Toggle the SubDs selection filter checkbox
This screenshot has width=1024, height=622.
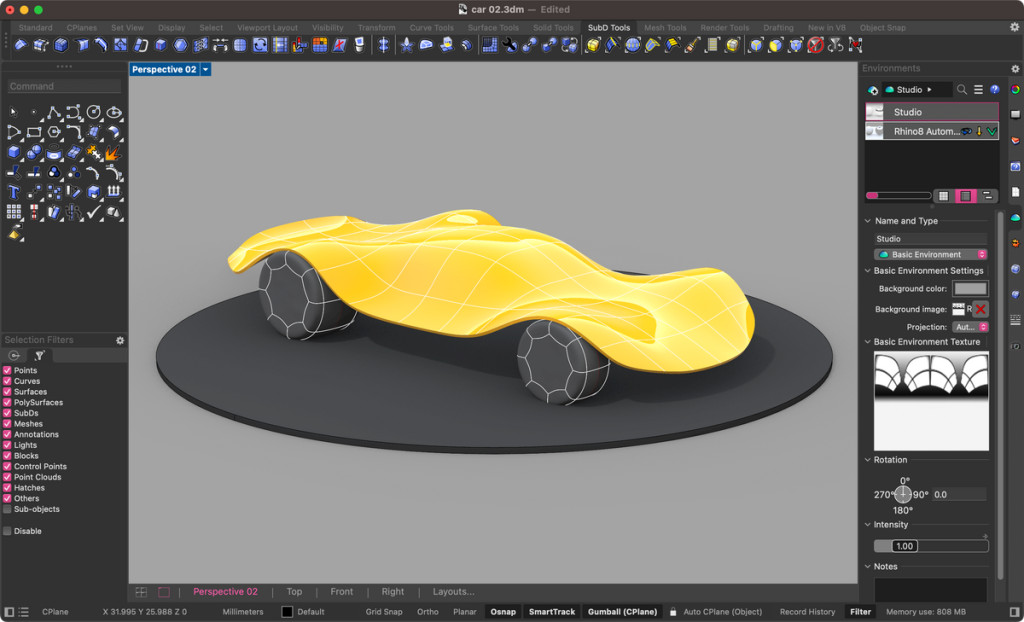[x=8, y=413]
